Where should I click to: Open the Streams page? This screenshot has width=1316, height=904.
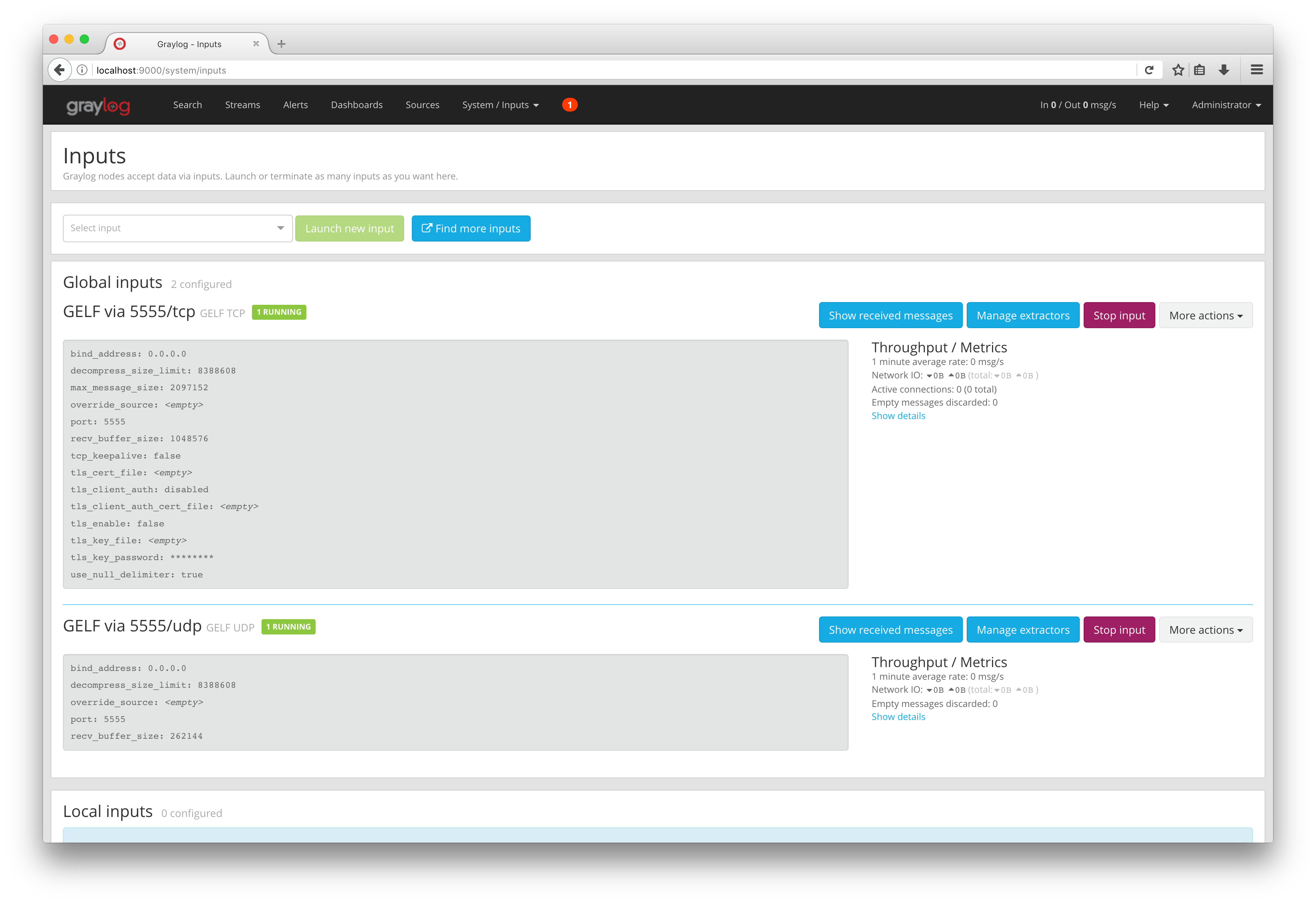[x=242, y=105]
